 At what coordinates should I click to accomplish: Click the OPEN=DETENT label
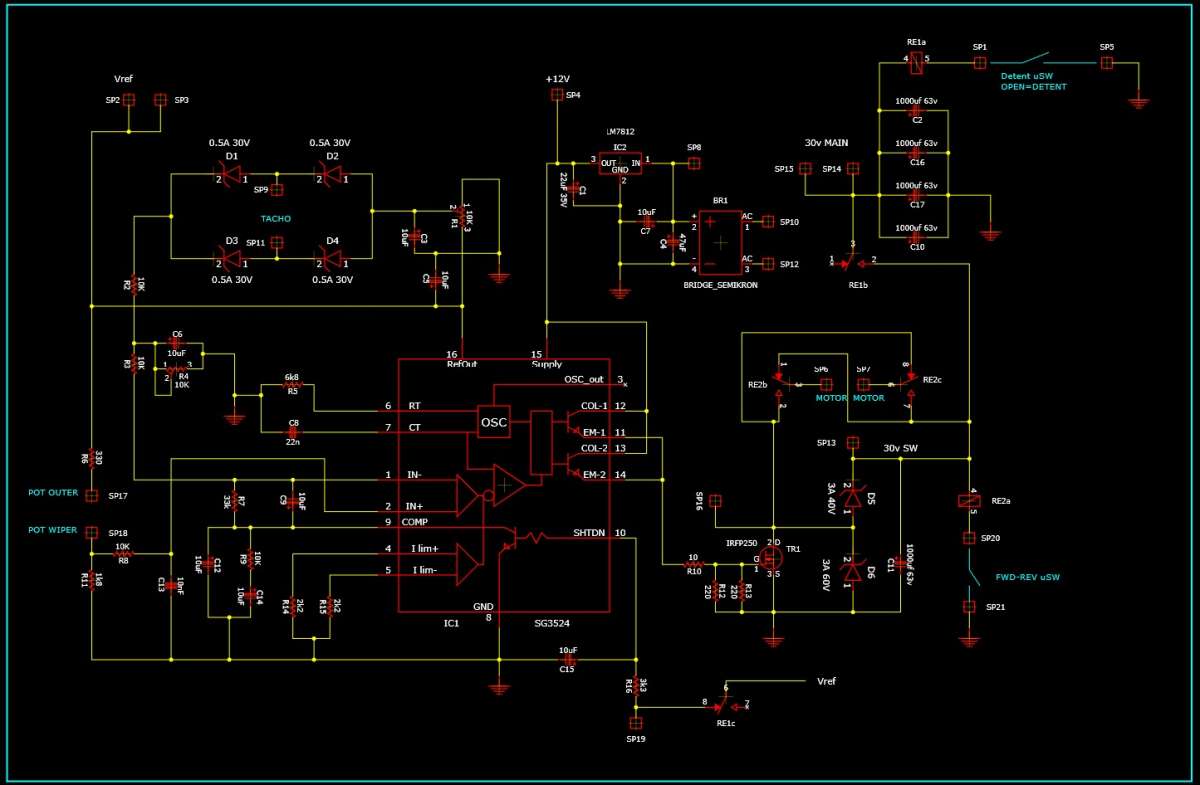[1033, 87]
